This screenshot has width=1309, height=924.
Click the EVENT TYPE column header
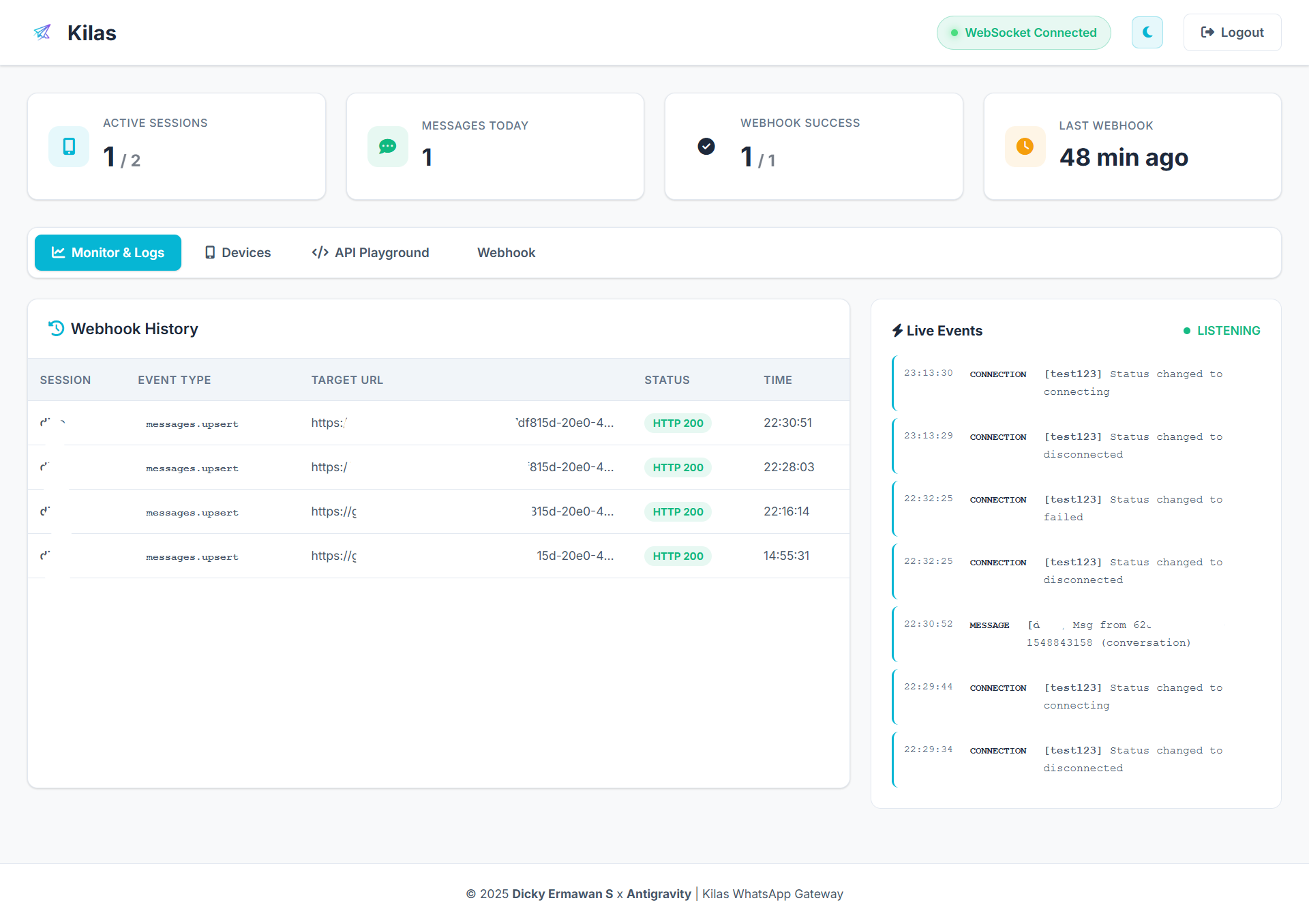(x=175, y=380)
